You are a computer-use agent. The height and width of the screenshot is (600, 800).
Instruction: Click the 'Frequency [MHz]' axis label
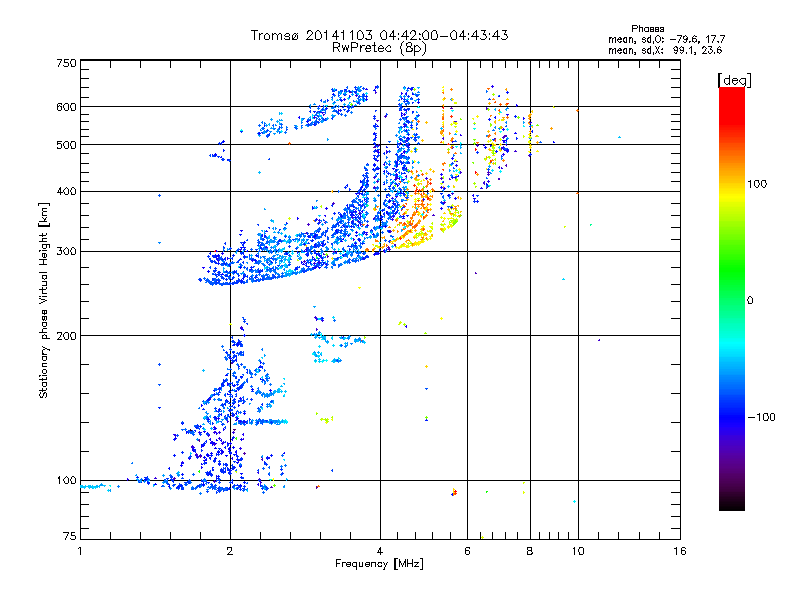[379, 564]
